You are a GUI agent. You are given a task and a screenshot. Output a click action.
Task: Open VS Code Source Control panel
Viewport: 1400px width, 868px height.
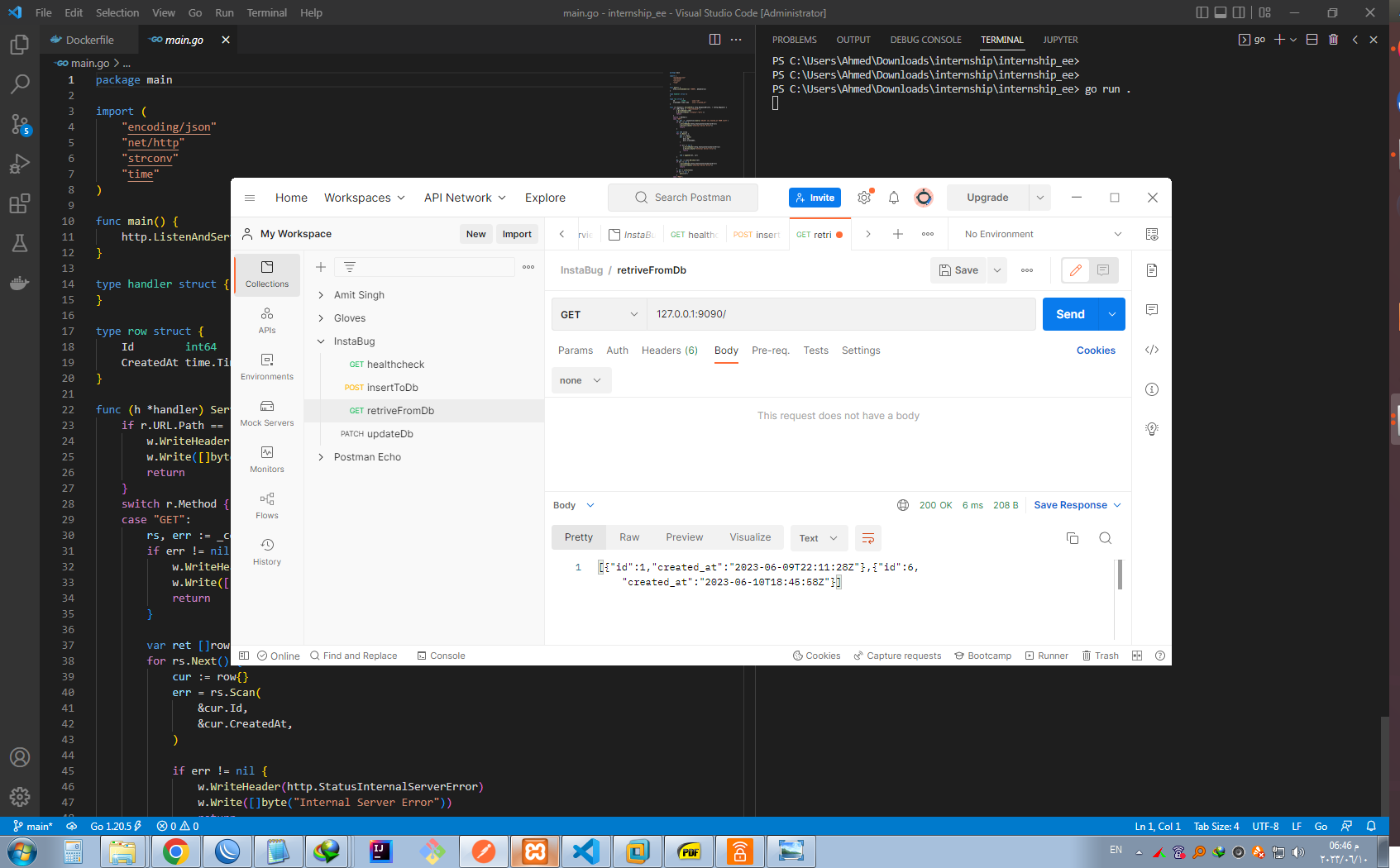click(x=20, y=124)
